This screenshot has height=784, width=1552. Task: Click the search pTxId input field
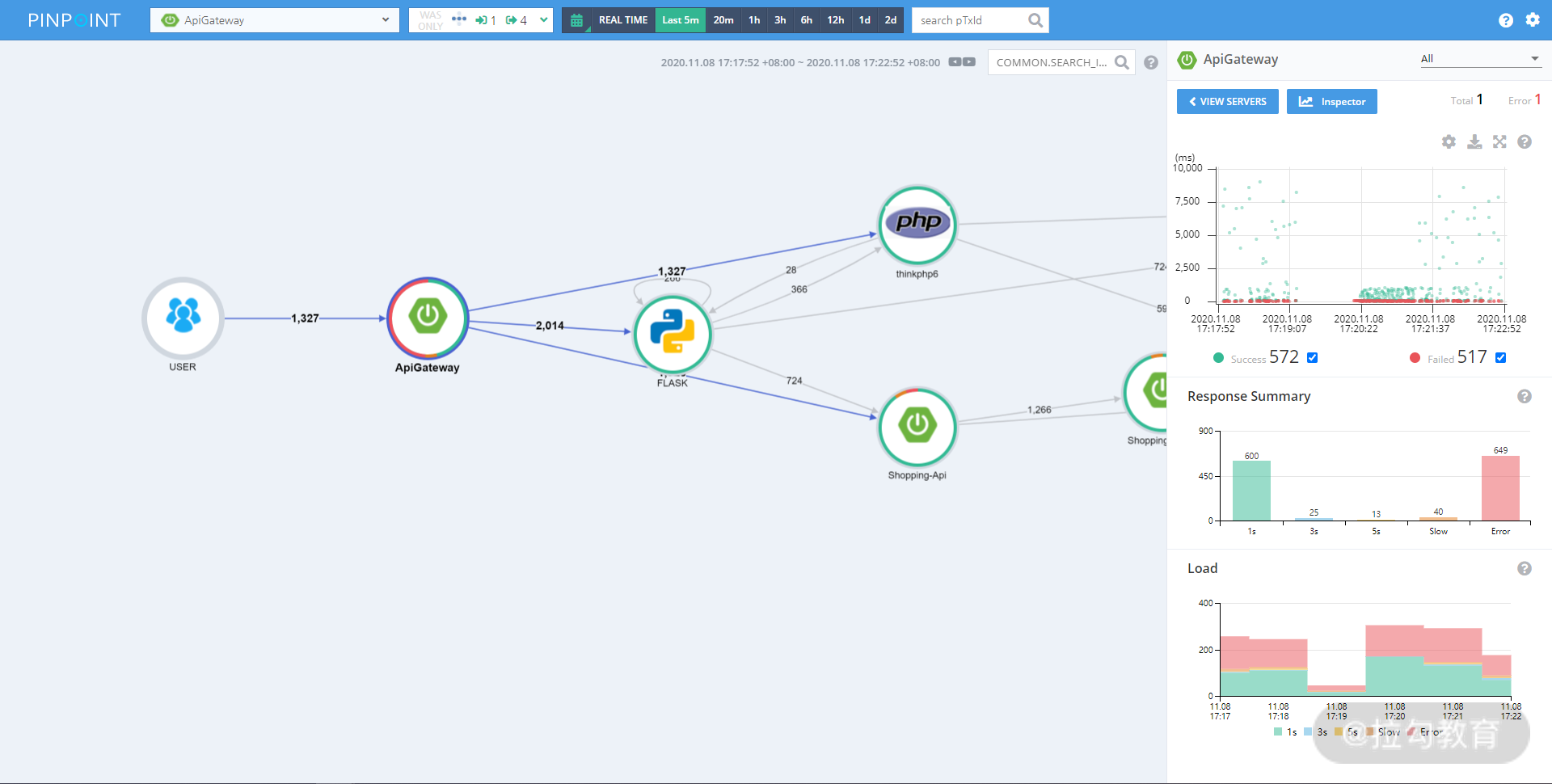click(972, 20)
